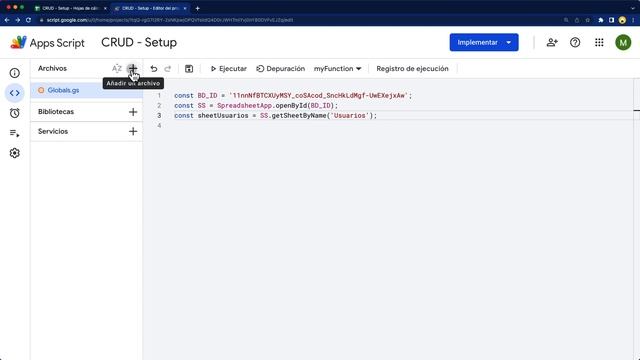Add a service with Servicios plus

tap(133, 131)
